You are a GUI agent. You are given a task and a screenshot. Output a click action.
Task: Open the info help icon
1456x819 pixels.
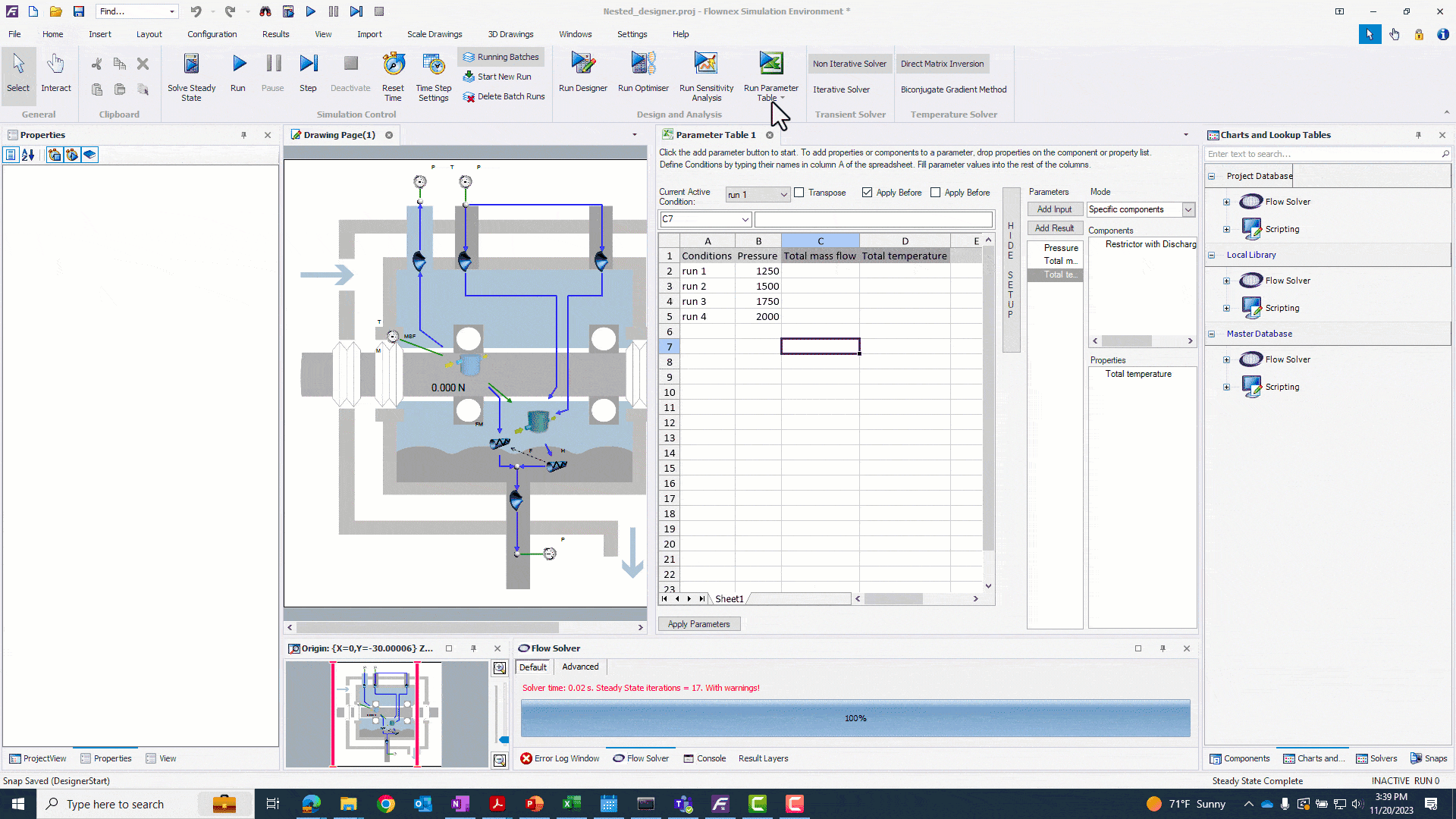1442,34
